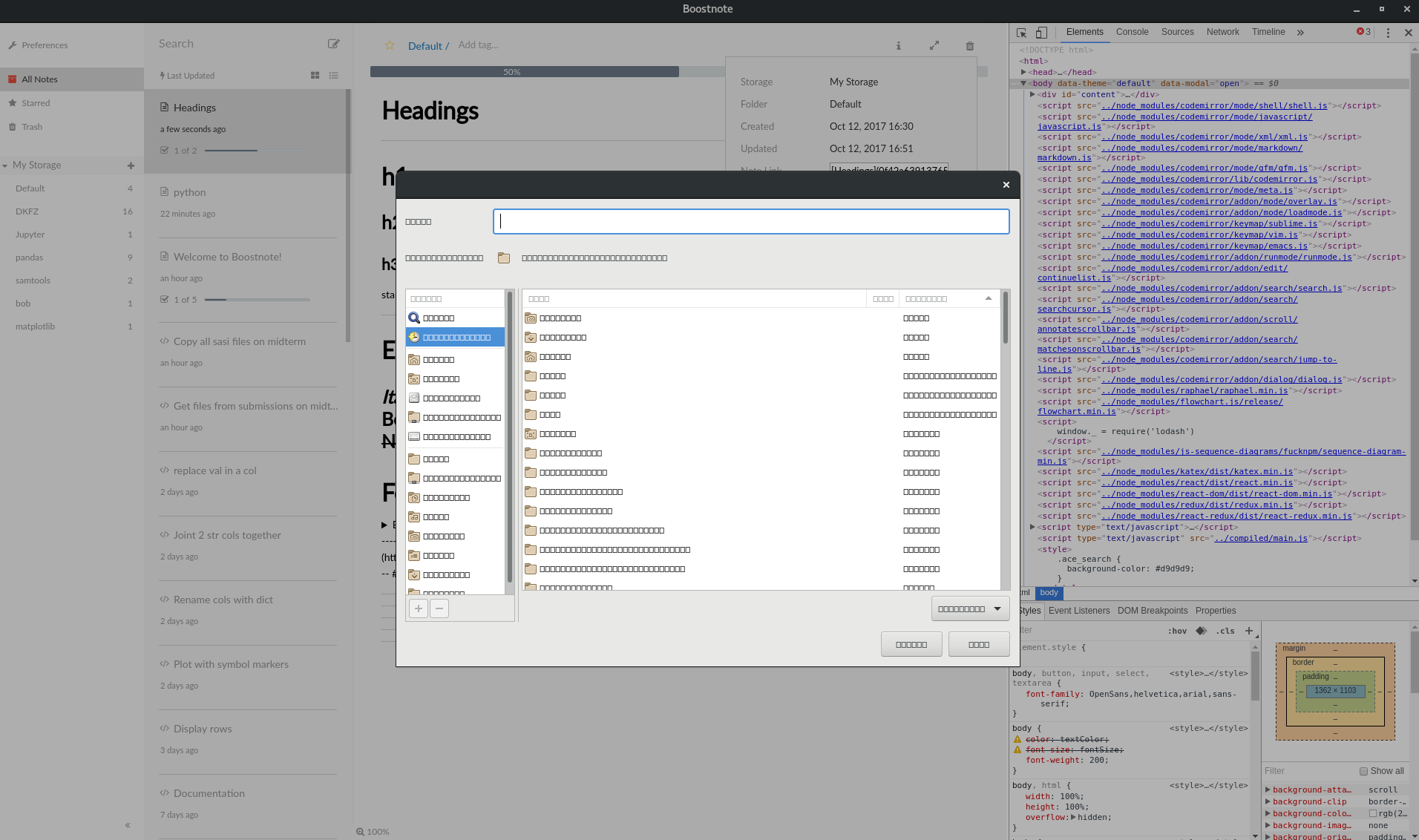Open the DOM Breakpoints tab

point(1153,611)
